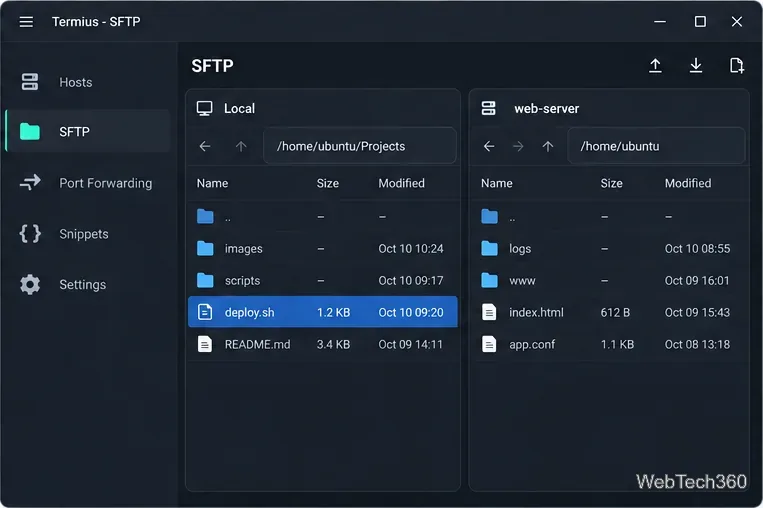Select the web-server host label
This screenshot has width=763, height=508.
click(546, 108)
